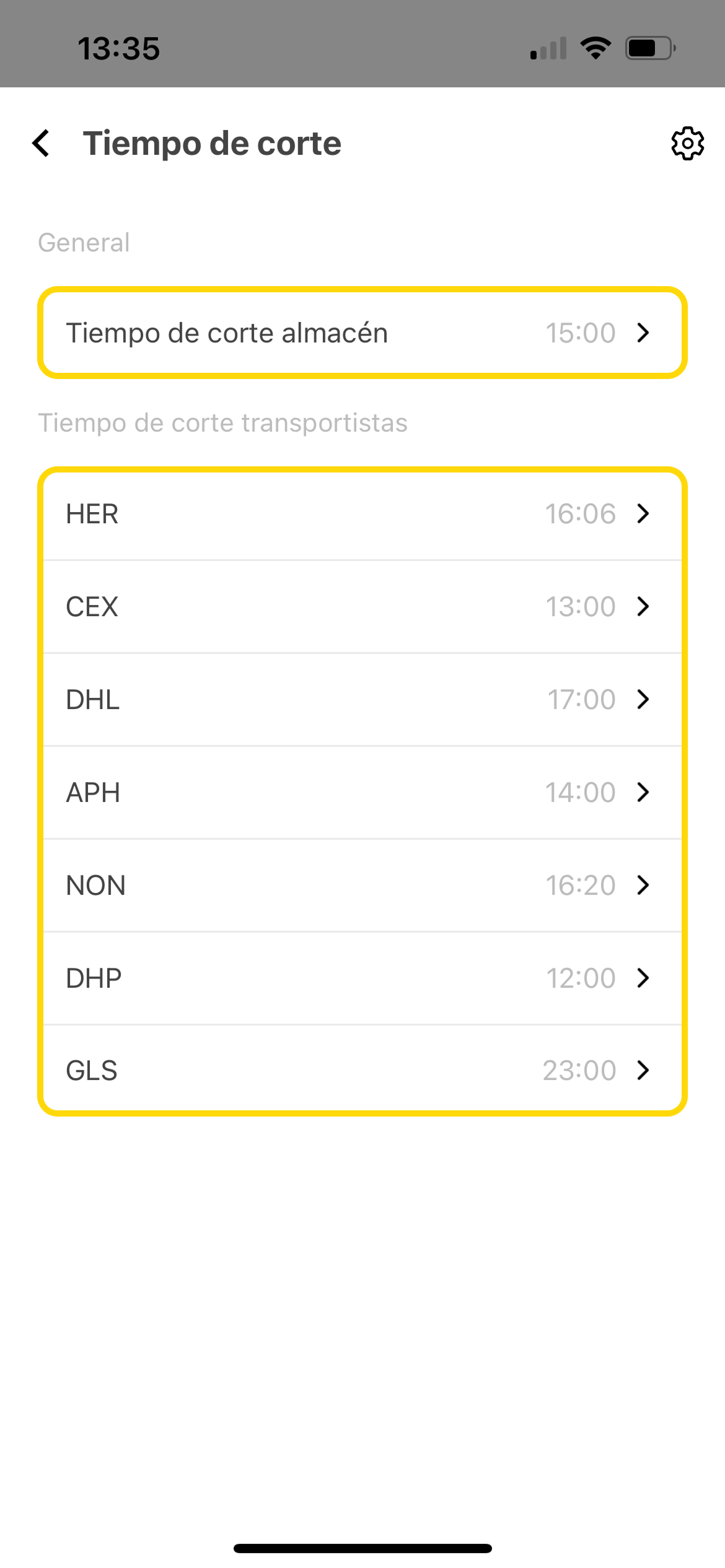Go back using the left arrow icon
725x1568 pixels.
point(41,144)
